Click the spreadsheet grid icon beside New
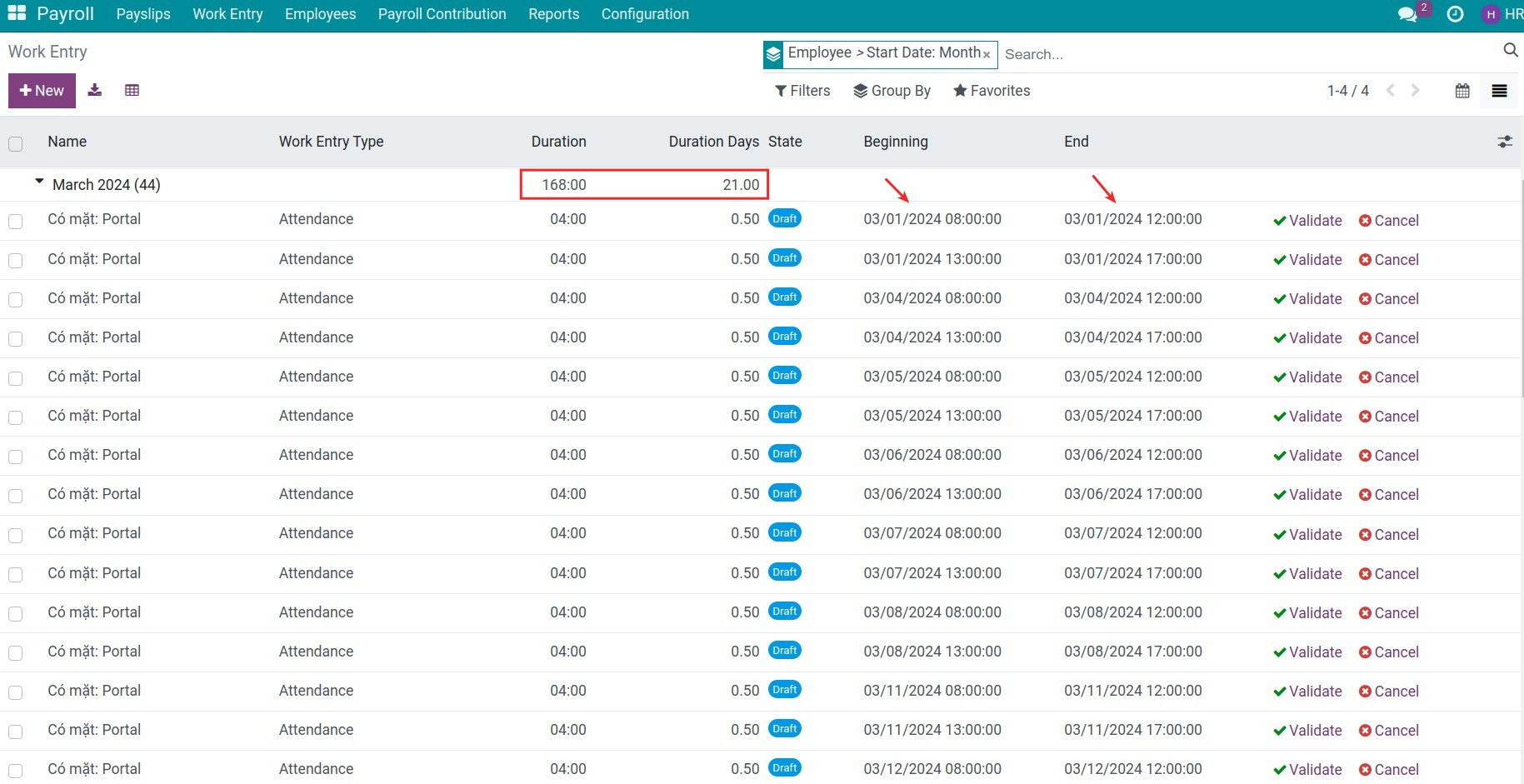The image size is (1524, 784). (132, 90)
